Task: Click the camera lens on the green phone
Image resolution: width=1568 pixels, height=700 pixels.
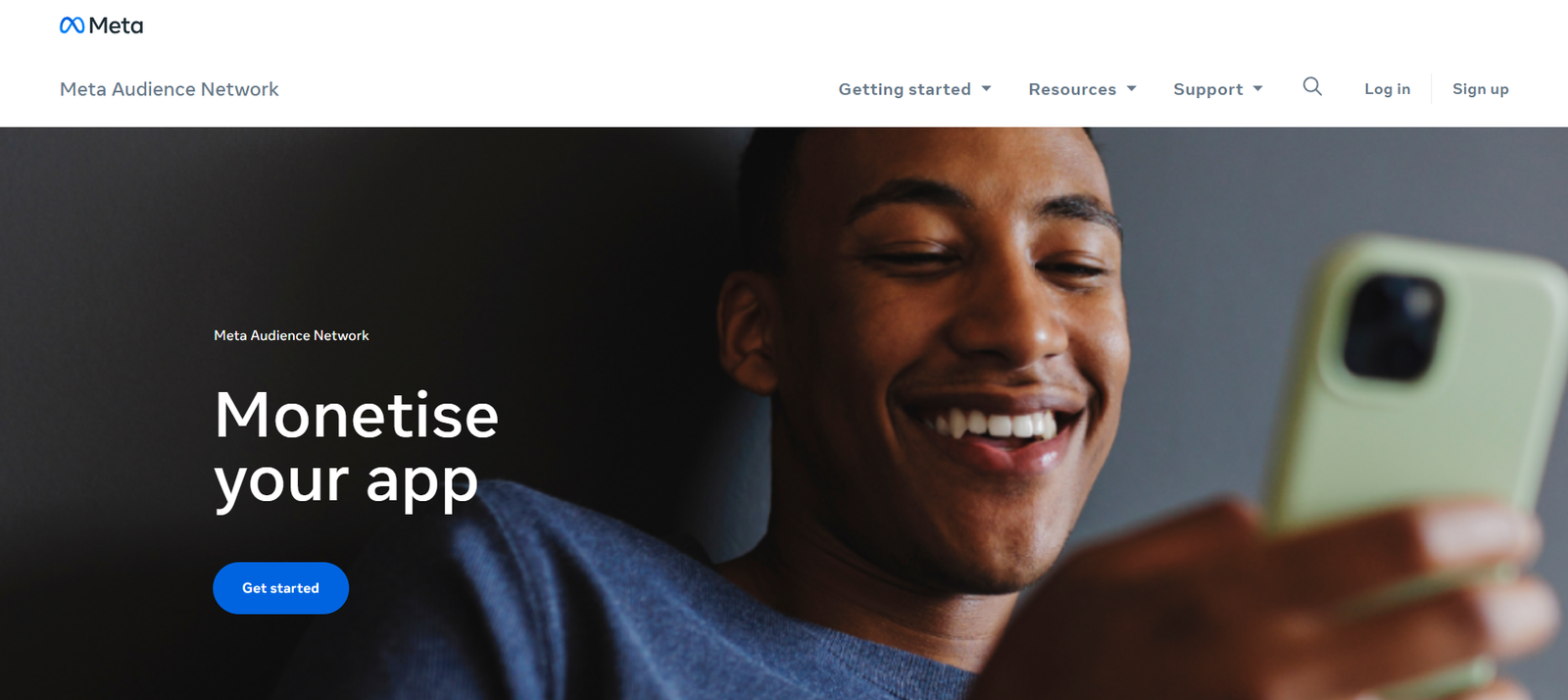Action: pyautogui.click(x=1392, y=326)
